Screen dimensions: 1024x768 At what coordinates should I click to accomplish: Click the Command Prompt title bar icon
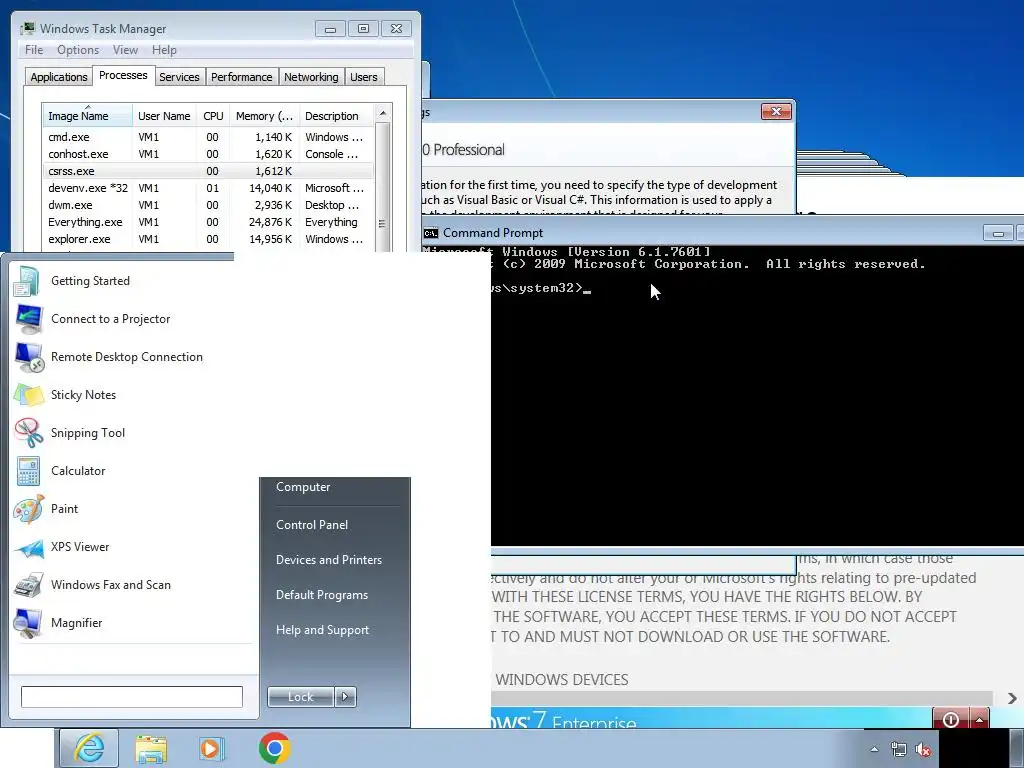click(430, 233)
